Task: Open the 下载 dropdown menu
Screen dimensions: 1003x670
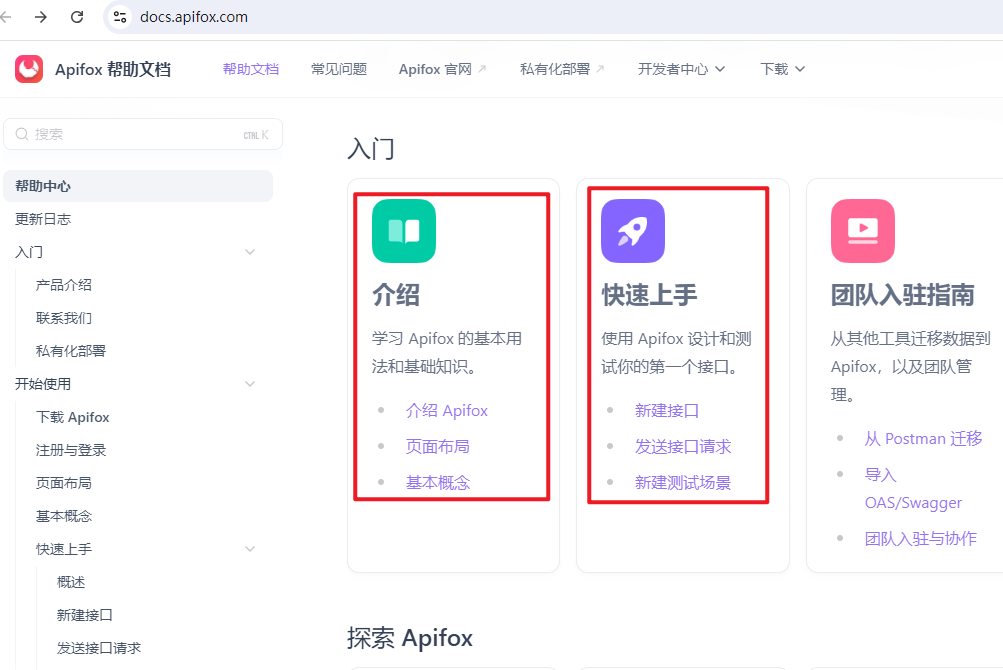Action: pos(782,69)
